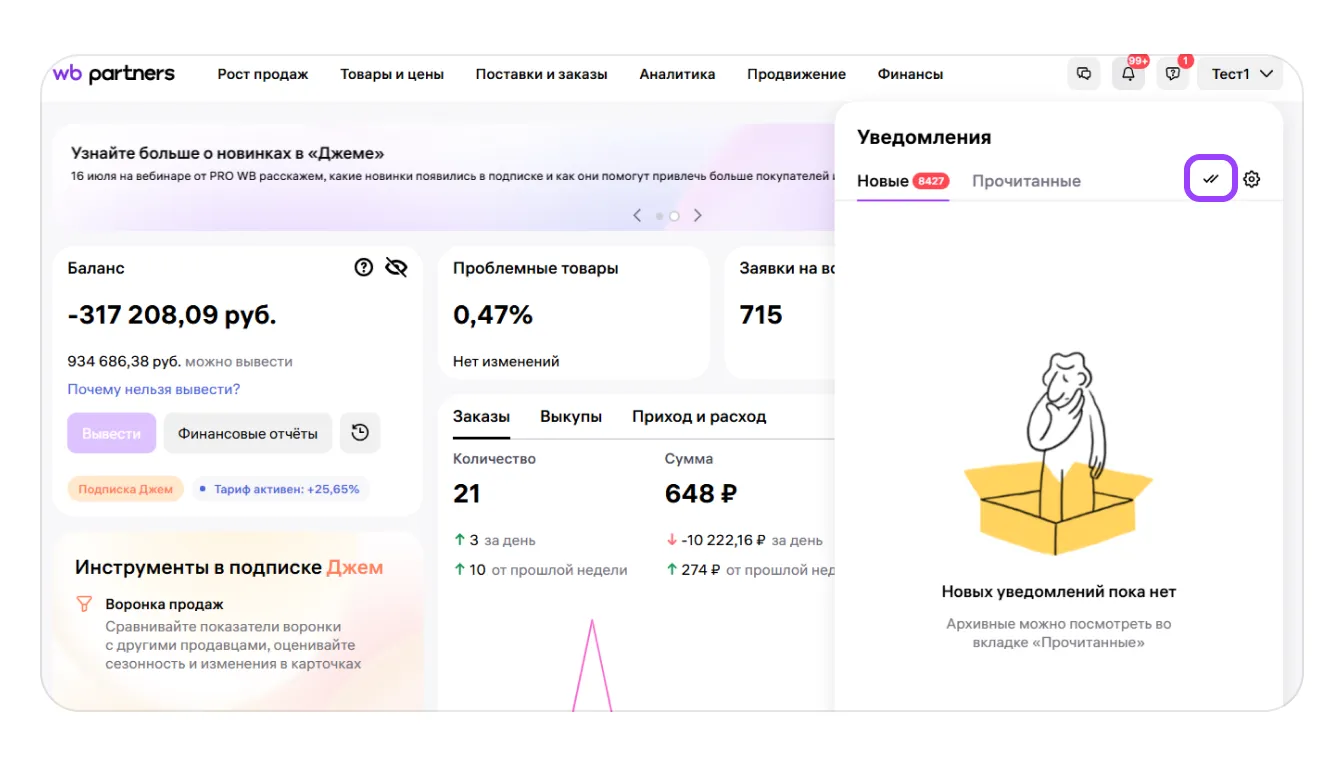The image size is (1344, 766).
Task: Hide the balance with the eye icon
Action: click(x=396, y=267)
